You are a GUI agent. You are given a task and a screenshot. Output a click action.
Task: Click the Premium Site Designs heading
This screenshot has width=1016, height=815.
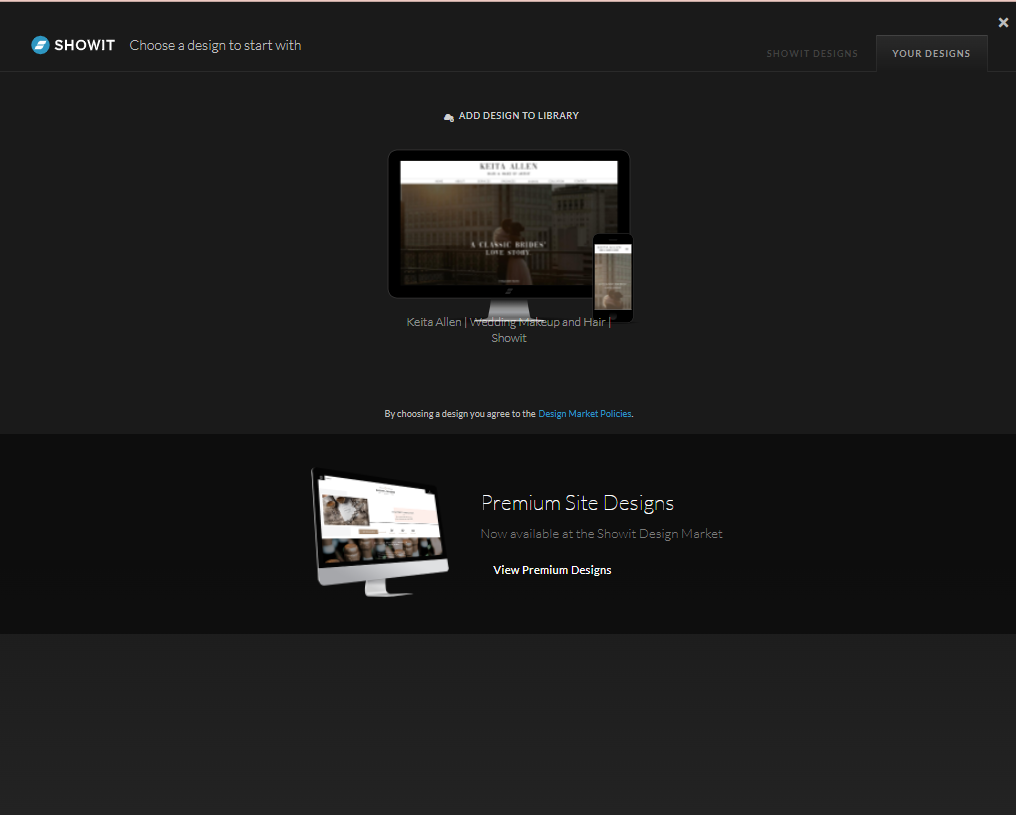tap(577, 503)
